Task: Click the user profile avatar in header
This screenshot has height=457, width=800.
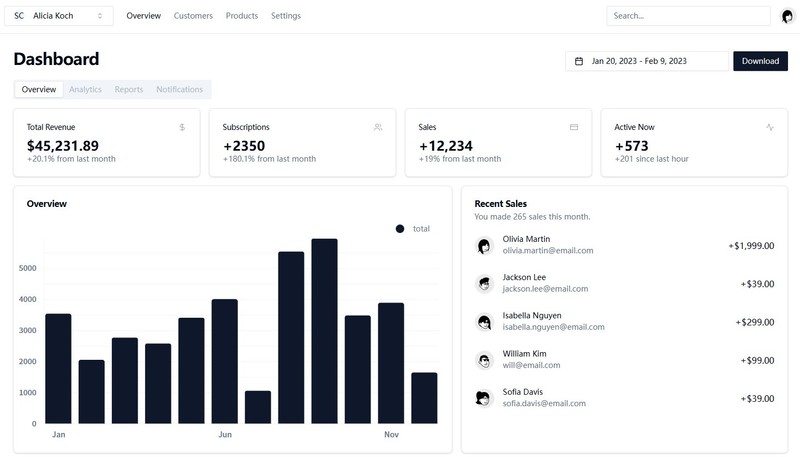Action: coord(787,16)
